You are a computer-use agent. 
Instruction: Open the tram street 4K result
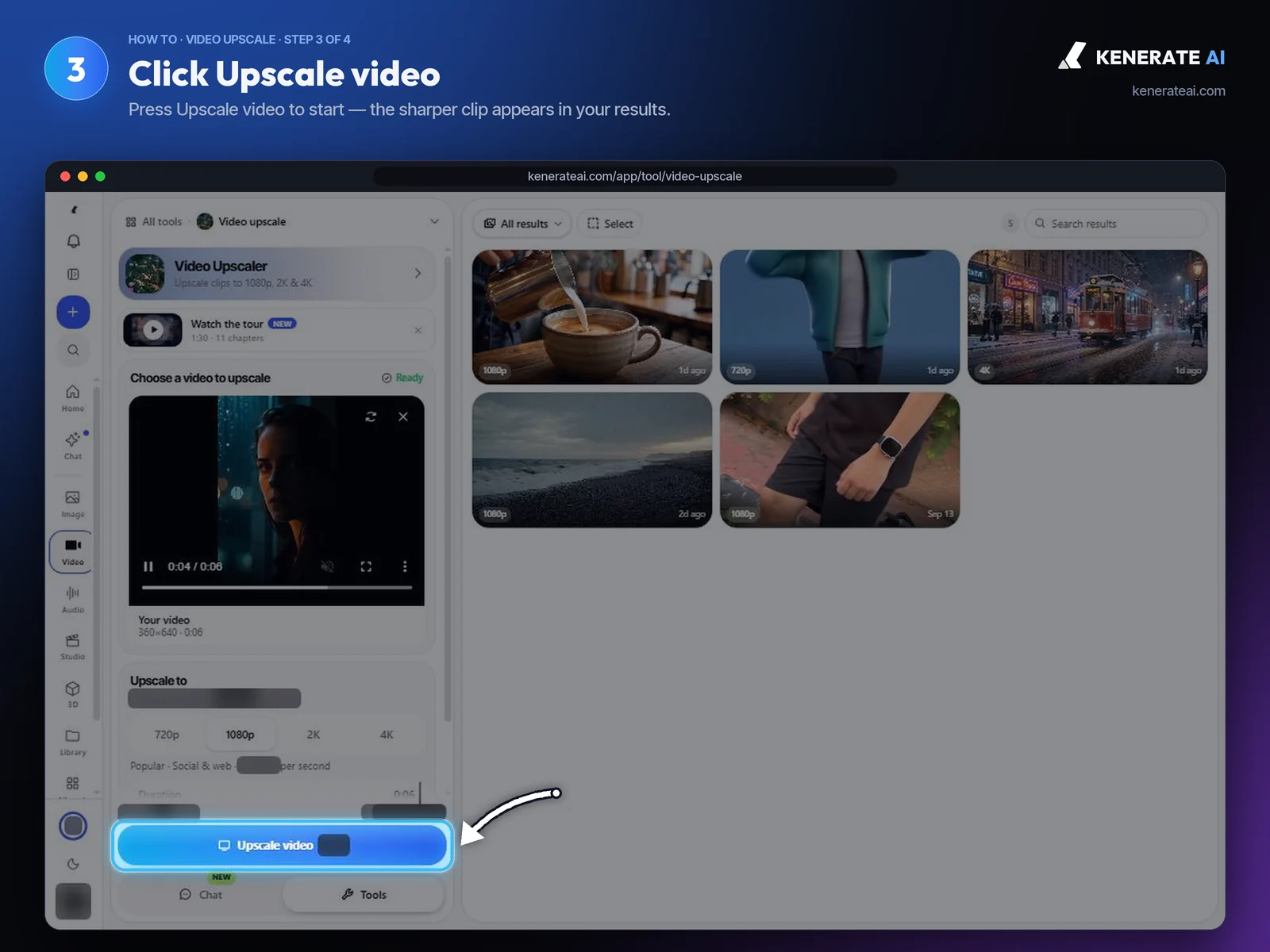point(1087,317)
